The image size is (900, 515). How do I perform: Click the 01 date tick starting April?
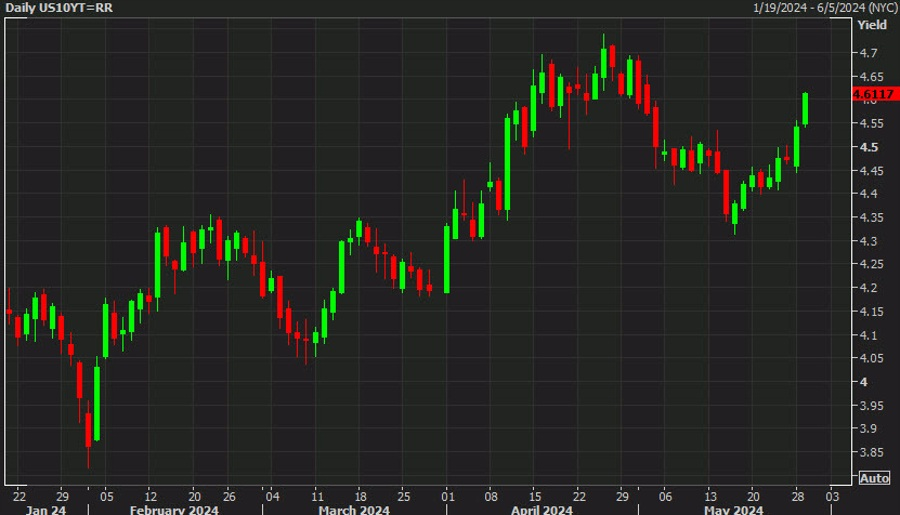[x=448, y=496]
